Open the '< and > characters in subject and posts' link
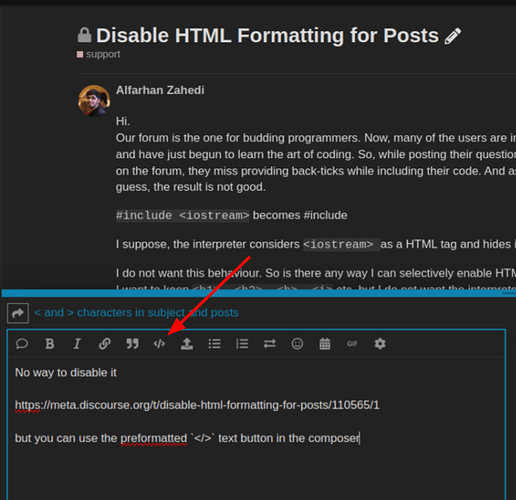516x500 pixels. point(136,312)
